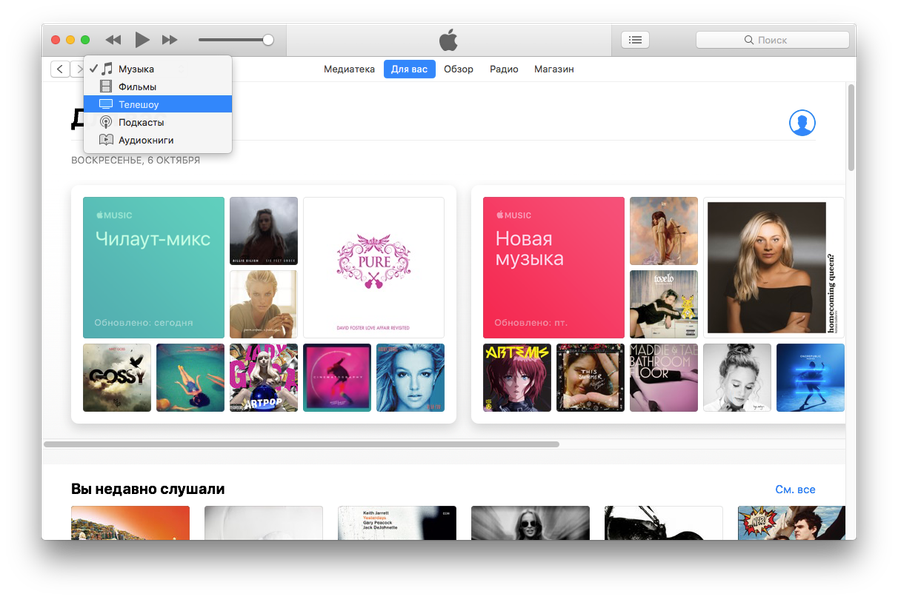Adjust the volume slider knob
The height and width of the screenshot is (599, 898).
tap(268, 40)
